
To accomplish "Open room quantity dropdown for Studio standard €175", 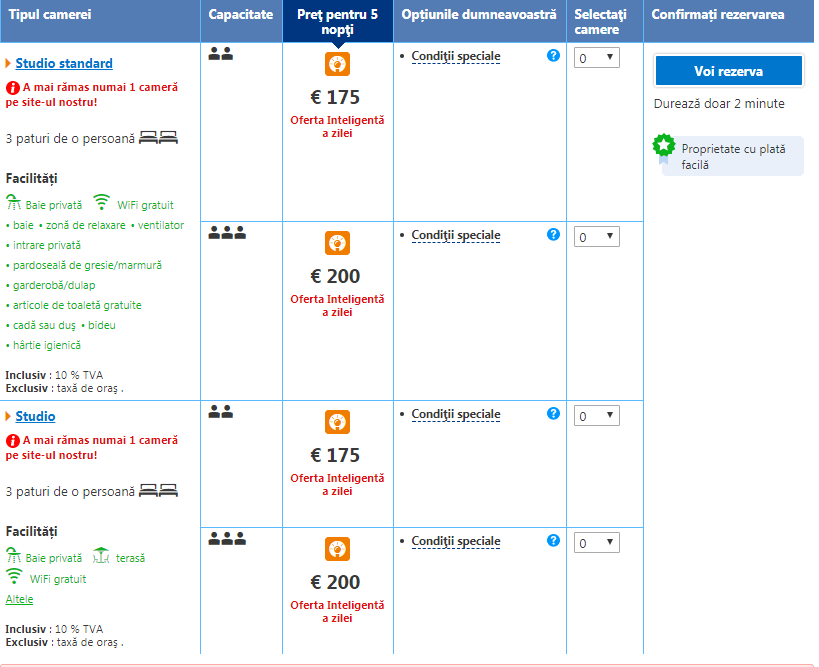I will tap(597, 58).
